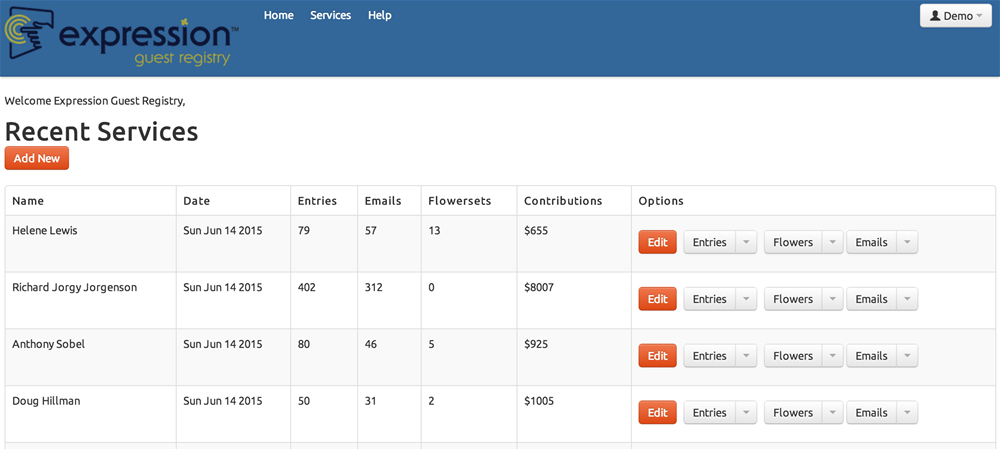
Task: View Emails for Richard Jorgy Jorgenson
Action: pos(872,299)
